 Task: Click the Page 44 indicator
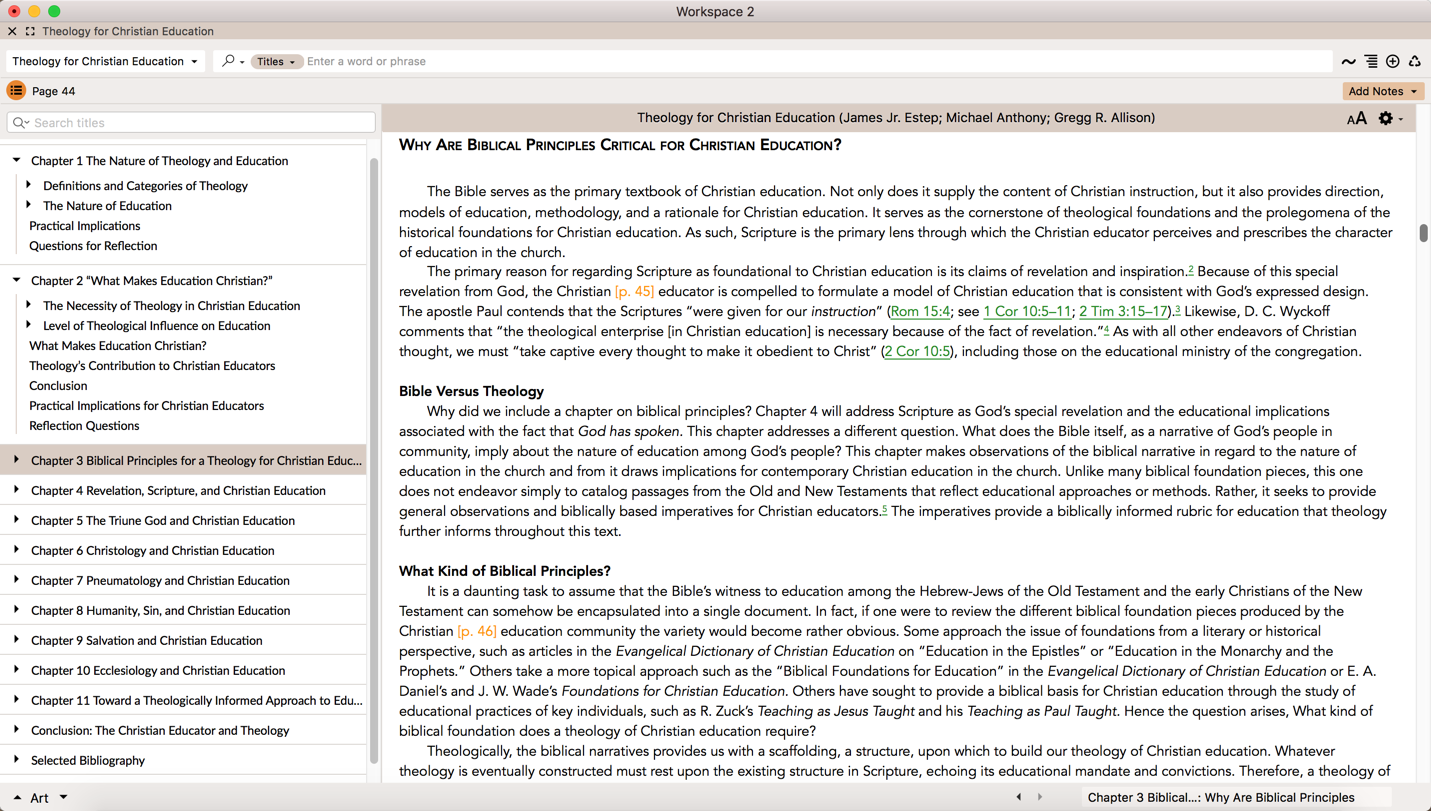pyautogui.click(x=54, y=91)
